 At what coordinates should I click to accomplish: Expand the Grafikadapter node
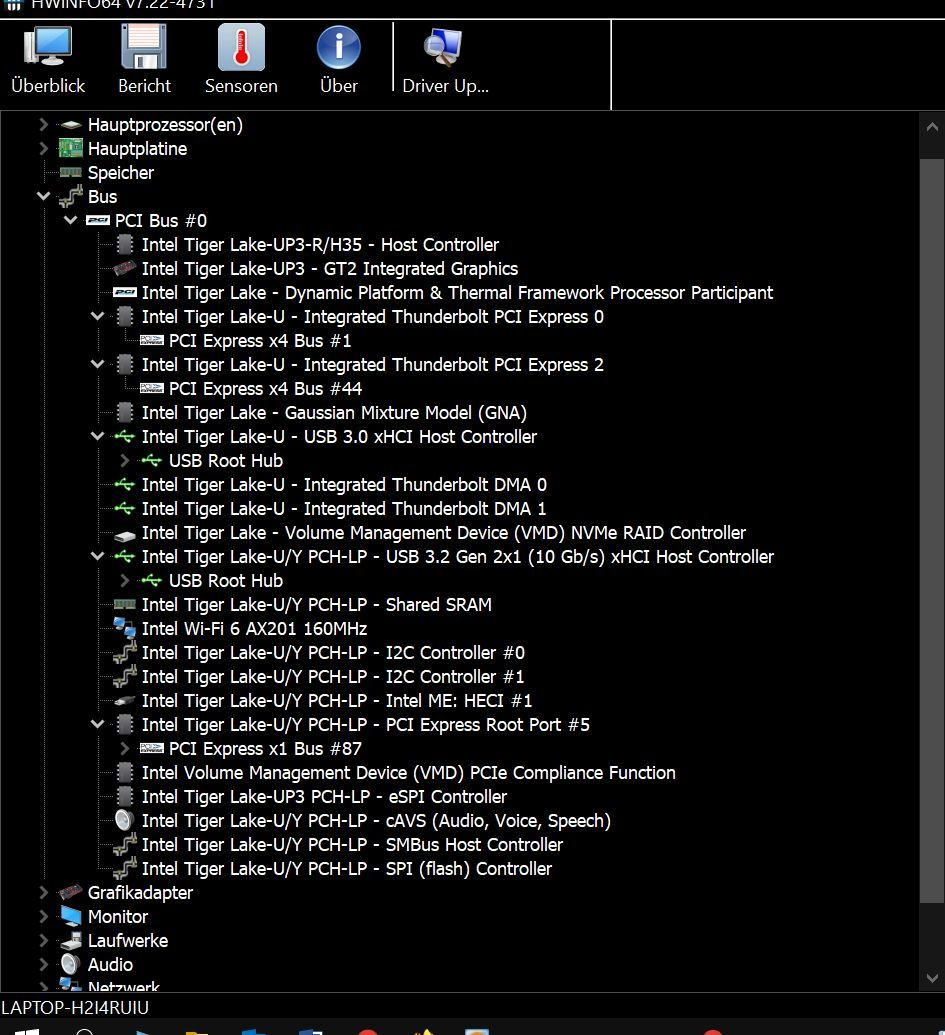click(44, 893)
